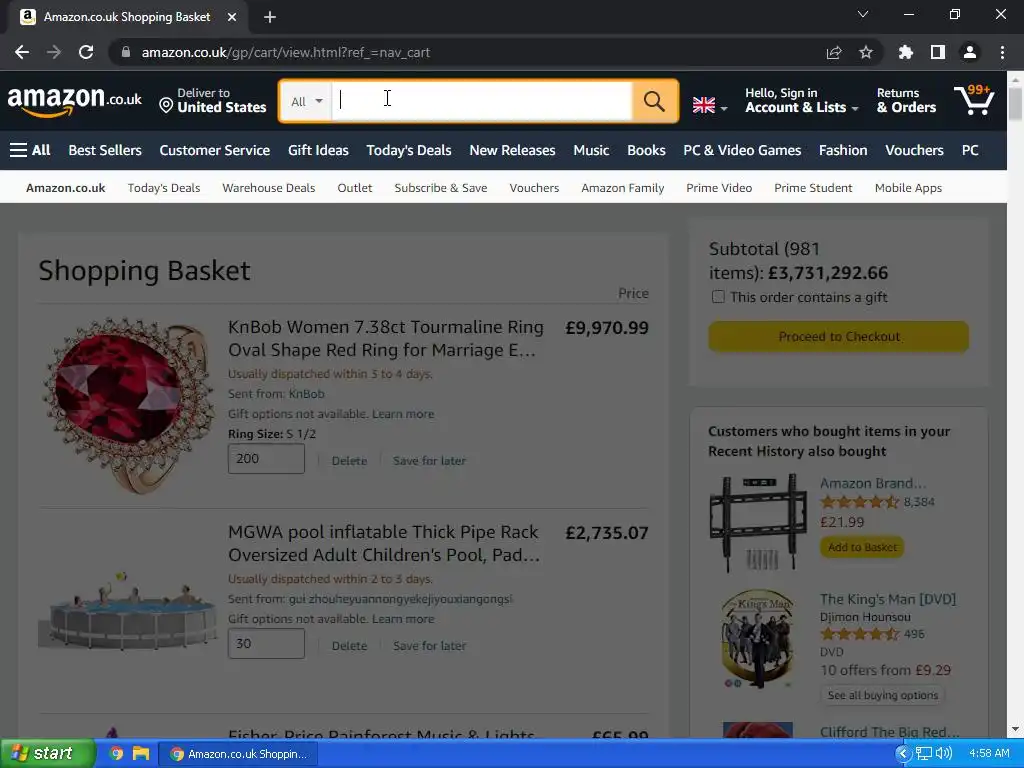The image size is (1024, 768).
Task: Go to Prime Student in sub-navigation
Action: [813, 188]
